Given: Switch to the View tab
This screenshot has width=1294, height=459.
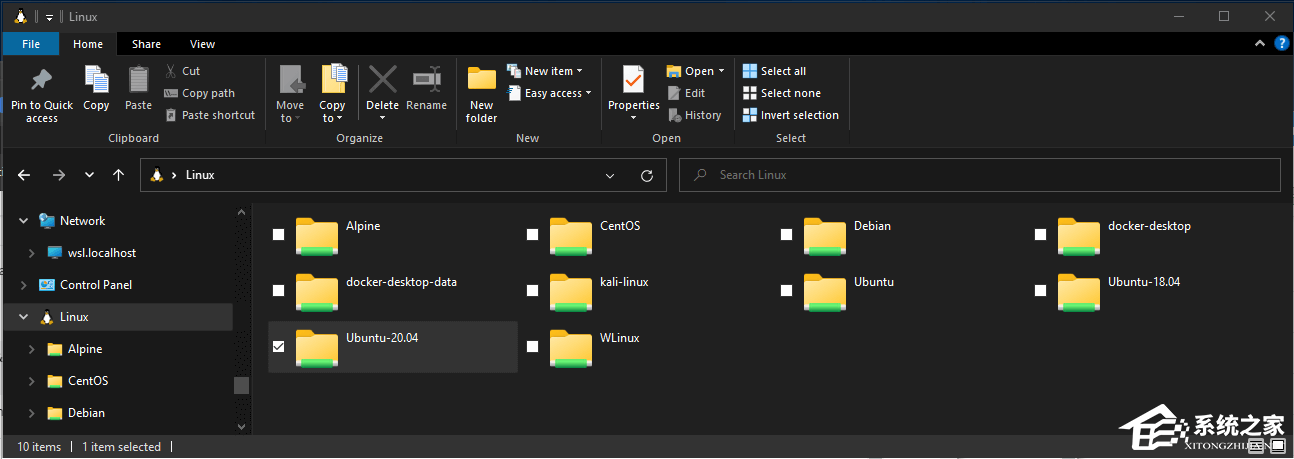Looking at the screenshot, I should (x=203, y=44).
